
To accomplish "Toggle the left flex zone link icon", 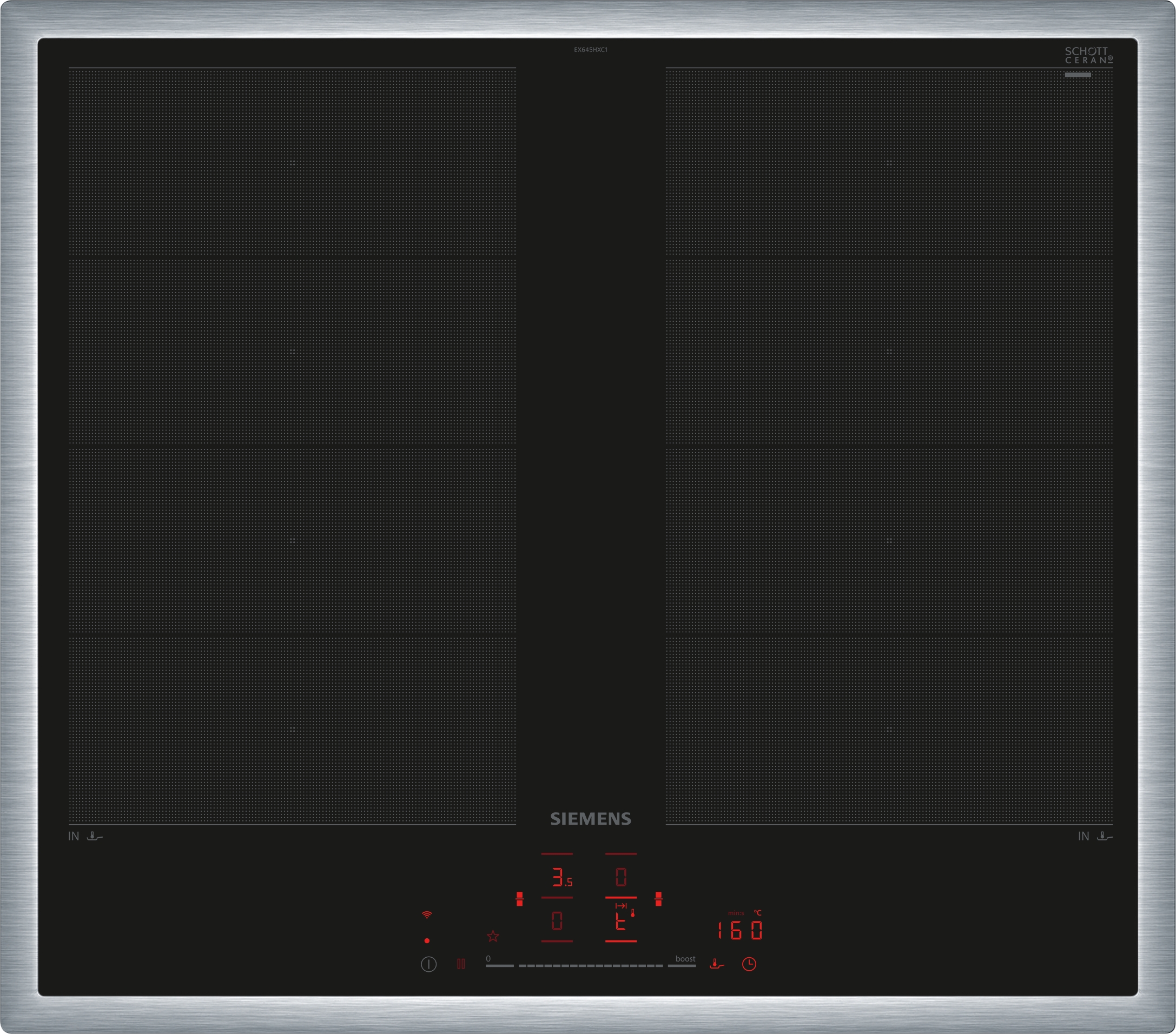I will [x=519, y=899].
